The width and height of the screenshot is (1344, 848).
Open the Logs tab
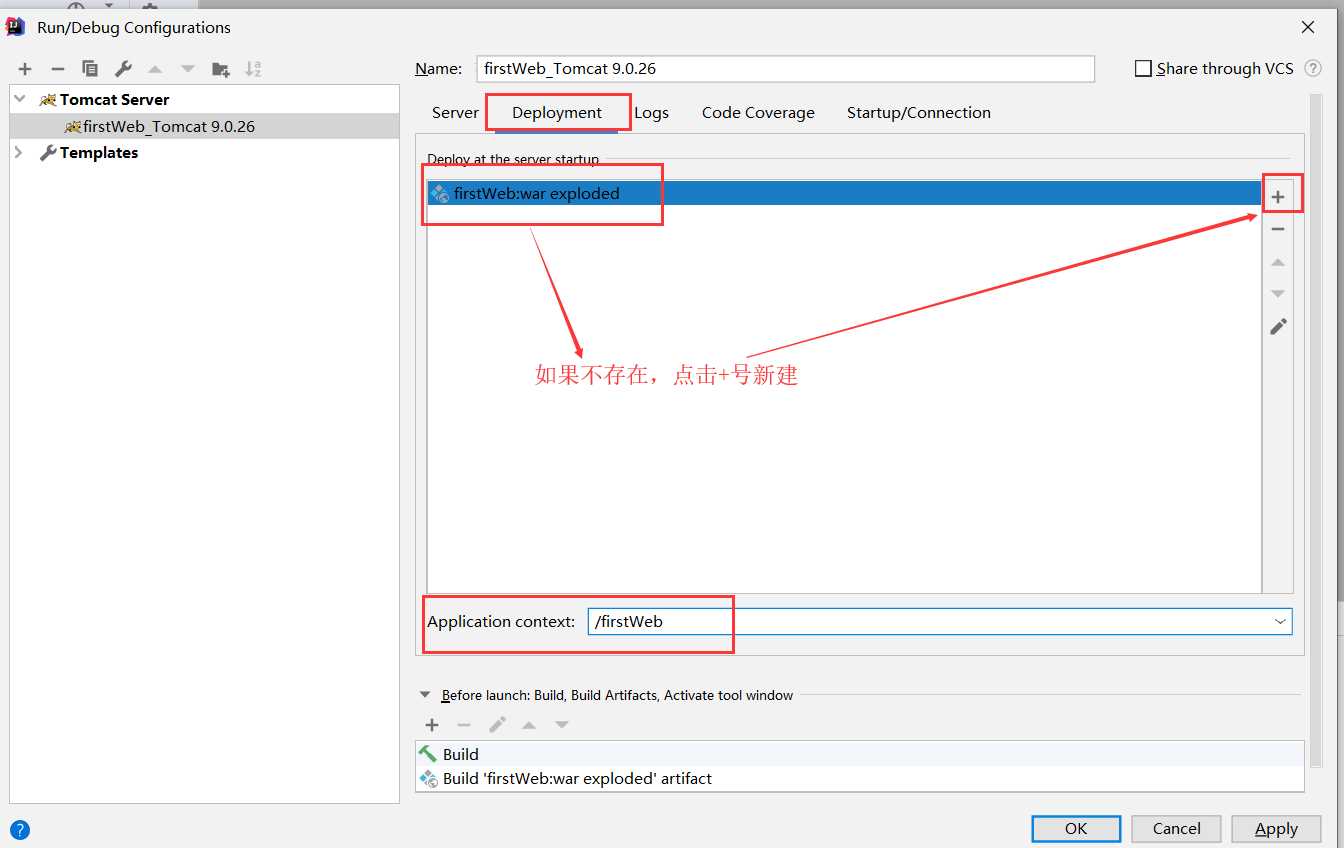(651, 112)
